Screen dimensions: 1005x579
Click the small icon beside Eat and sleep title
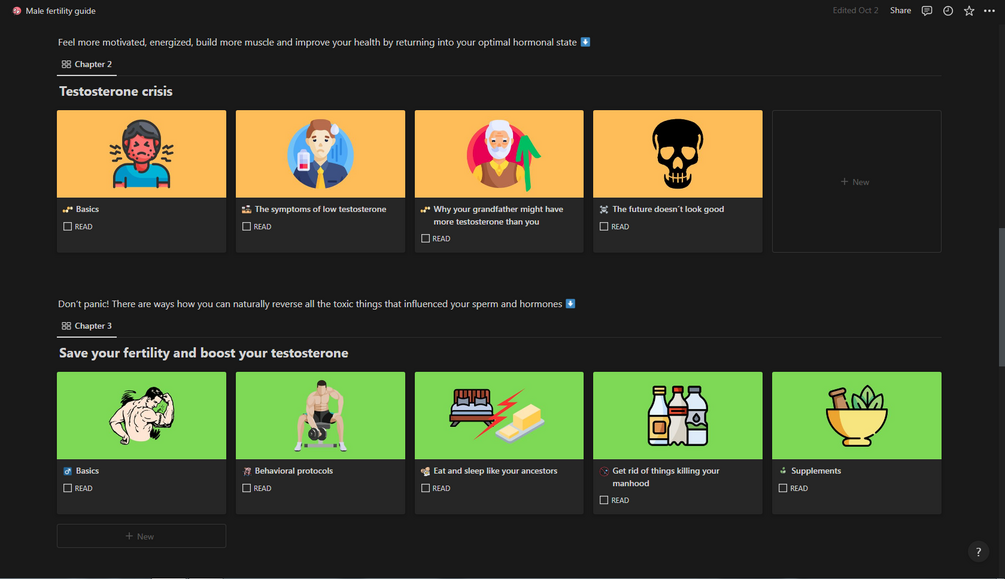point(425,471)
